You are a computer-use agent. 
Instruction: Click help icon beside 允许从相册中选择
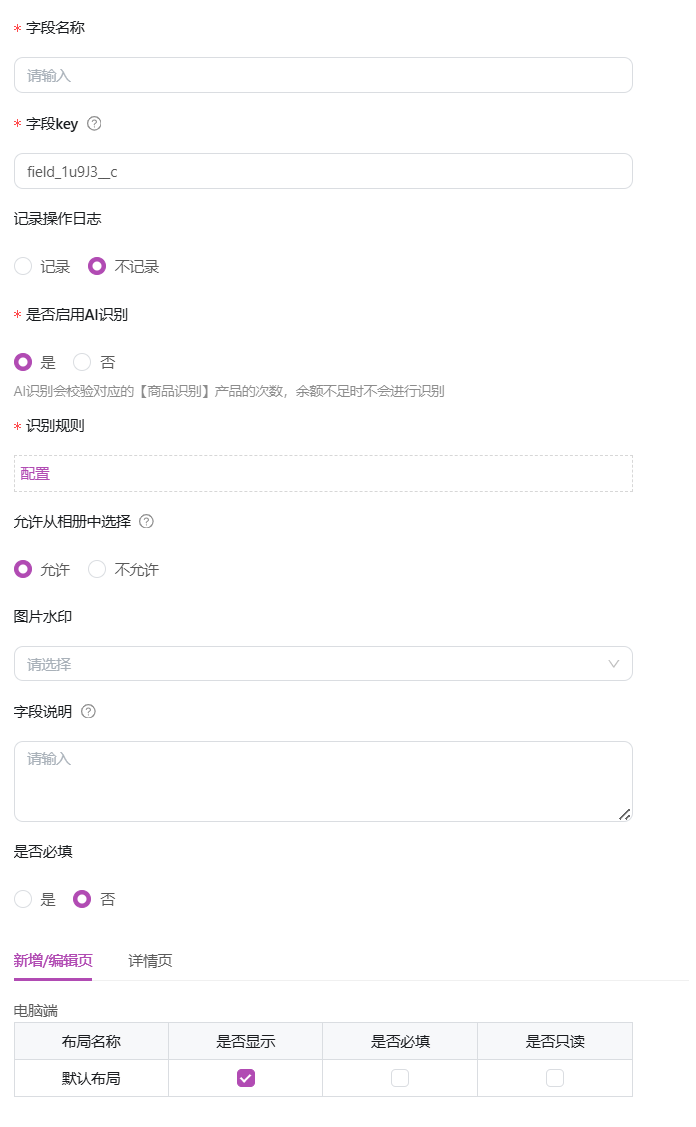146,522
